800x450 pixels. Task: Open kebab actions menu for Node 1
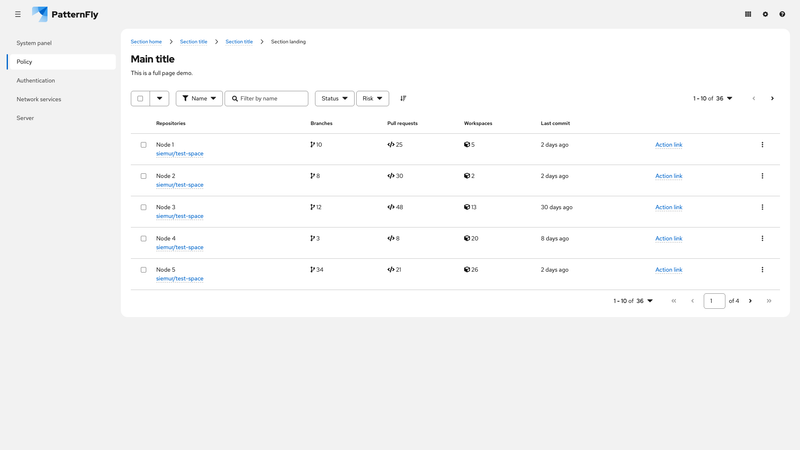762,145
